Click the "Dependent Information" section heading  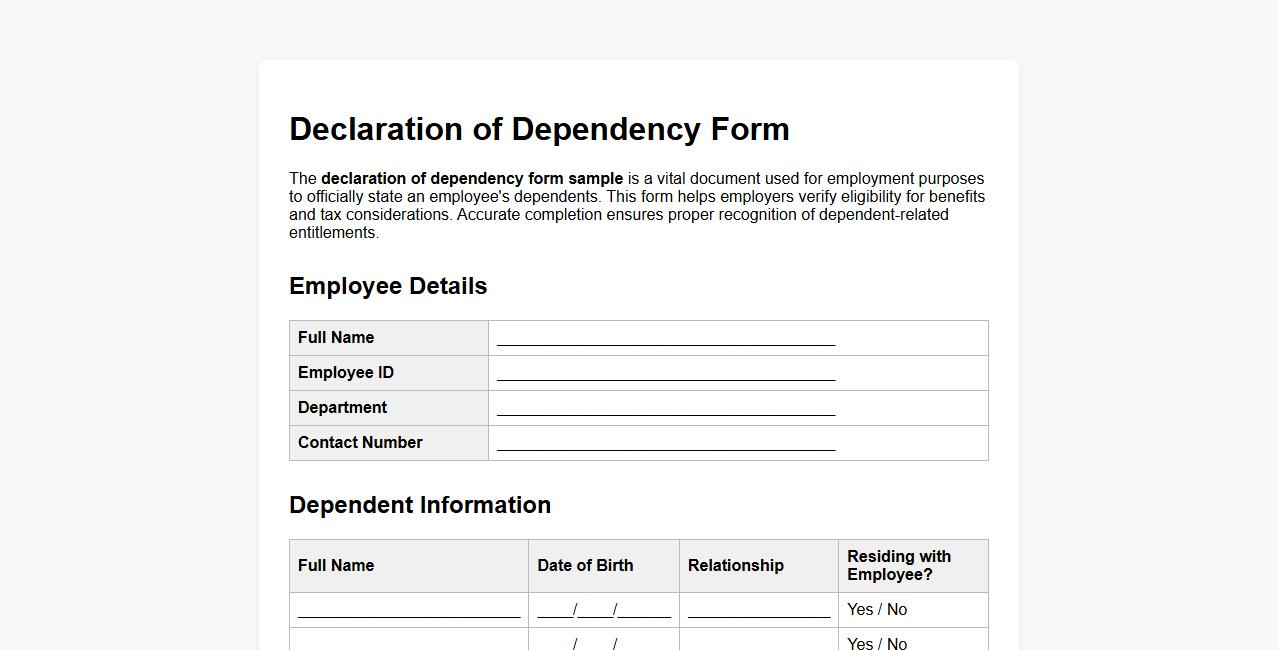(420, 505)
